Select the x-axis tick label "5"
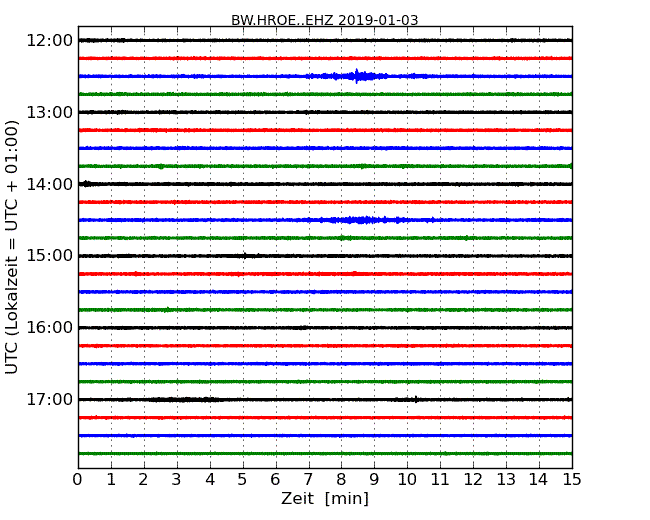The height and width of the screenshot is (520, 650). coord(243,480)
